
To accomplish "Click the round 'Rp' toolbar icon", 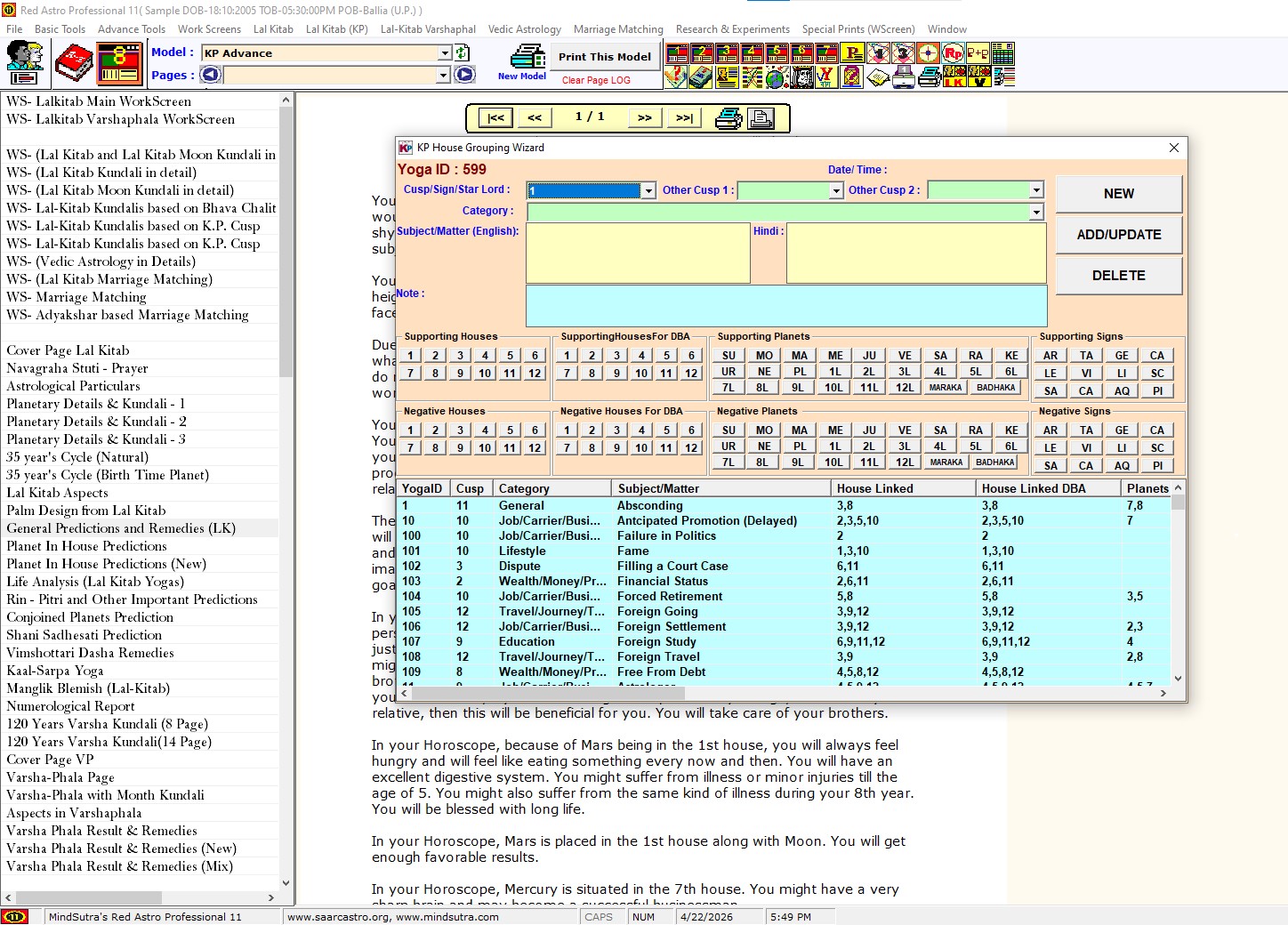I will coord(953,52).
